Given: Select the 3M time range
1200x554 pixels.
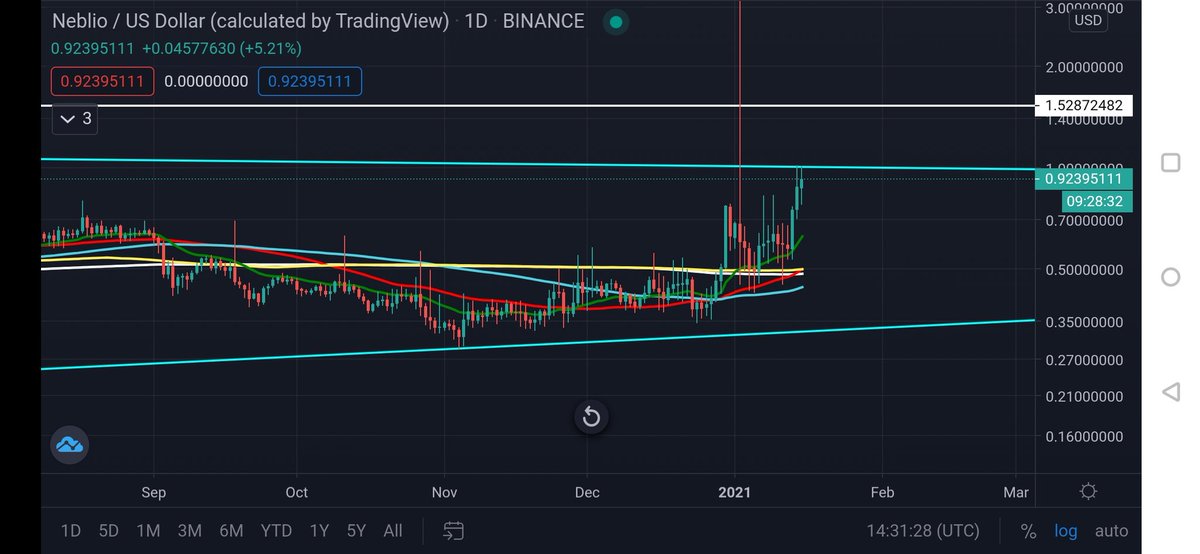Looking at the screenshot, I should pos(189,531).
